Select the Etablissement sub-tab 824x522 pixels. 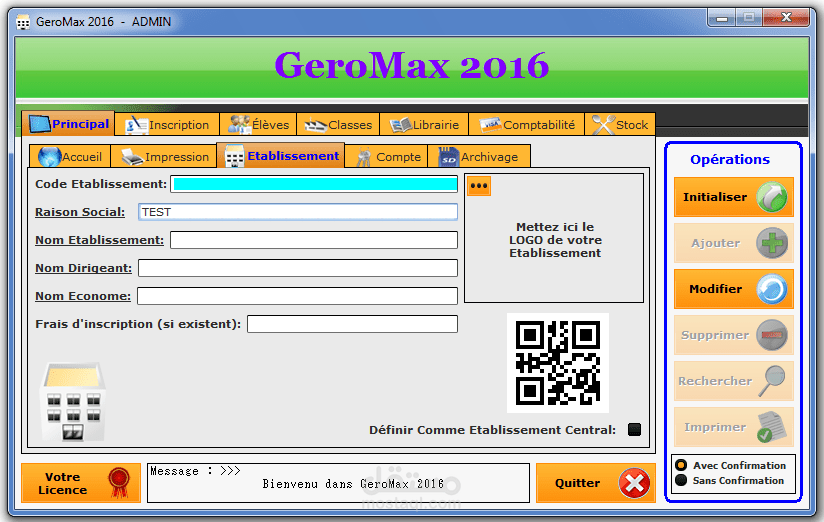click(x=281, y=156)
